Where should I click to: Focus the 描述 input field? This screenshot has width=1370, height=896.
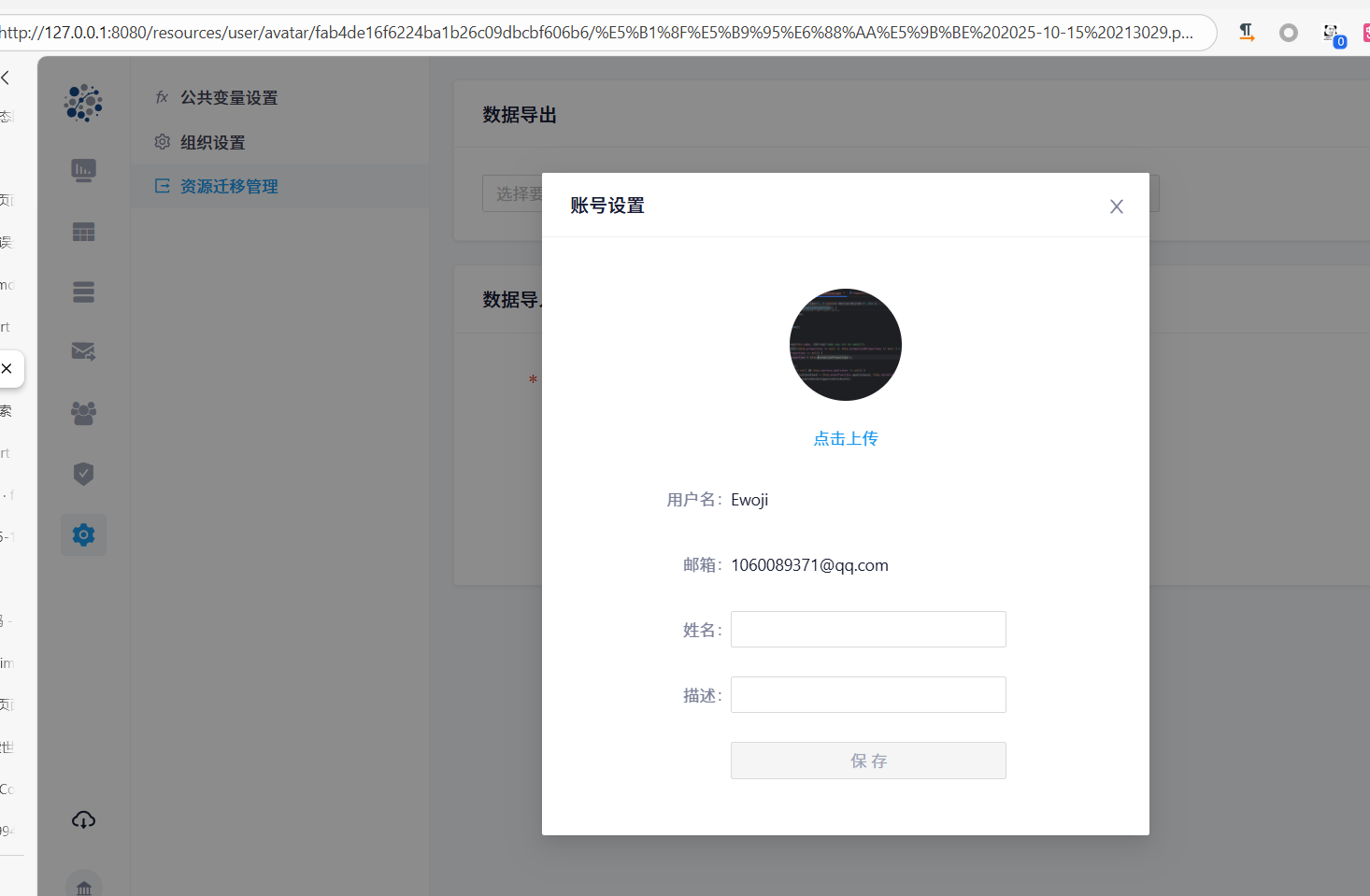(x=867, y=694)
